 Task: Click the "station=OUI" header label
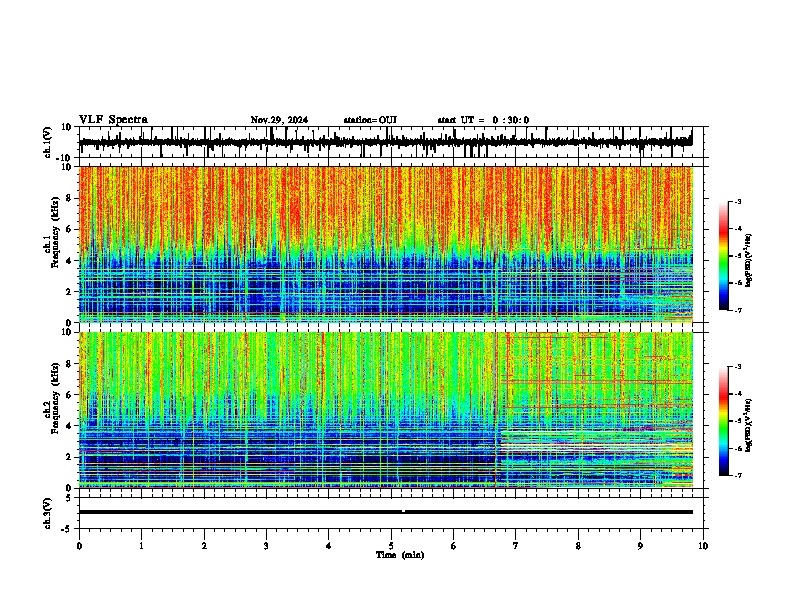370,120
